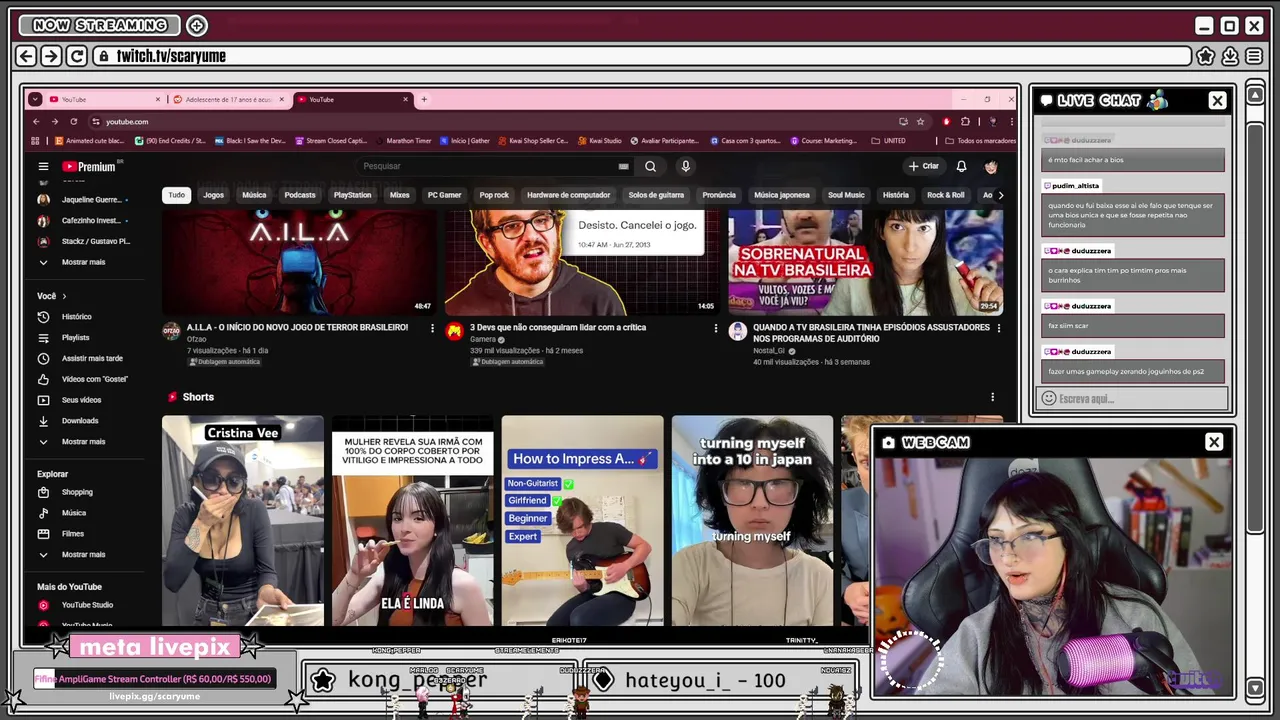
Task: Open the UNITED bookmarks folder
Action: [x=889, y=141]
